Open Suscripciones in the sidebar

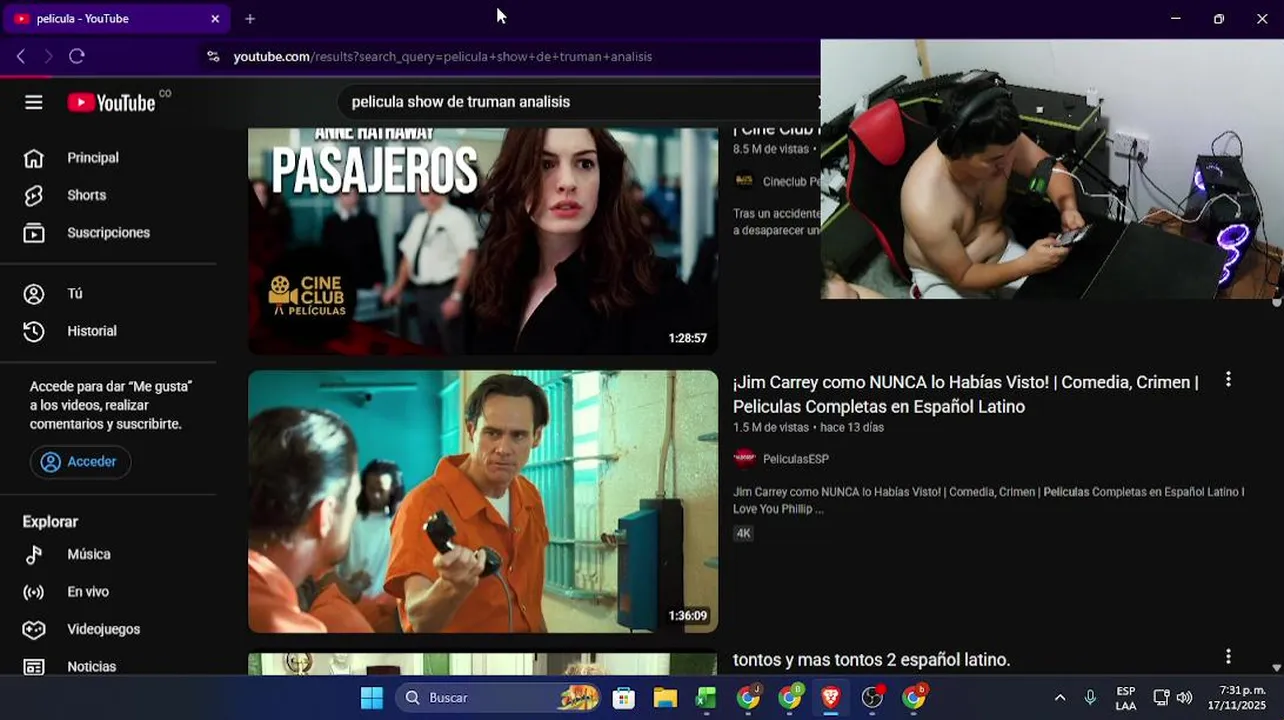108,233
